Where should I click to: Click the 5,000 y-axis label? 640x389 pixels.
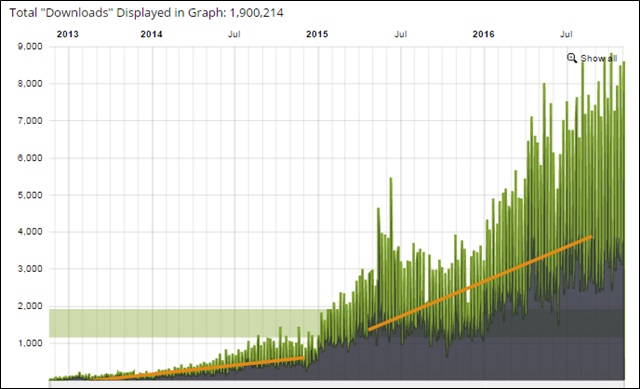click(30, 195)
